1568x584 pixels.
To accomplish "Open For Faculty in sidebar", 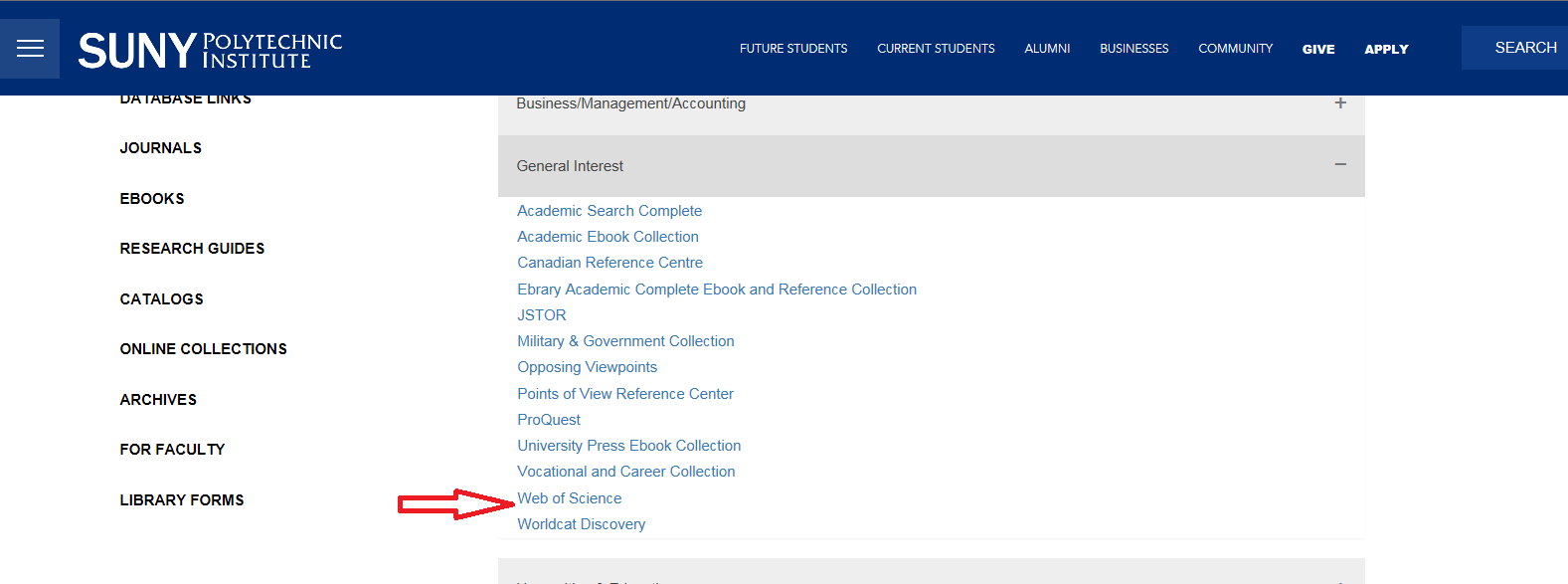I will pyautogui.click(x=172, y=450).
